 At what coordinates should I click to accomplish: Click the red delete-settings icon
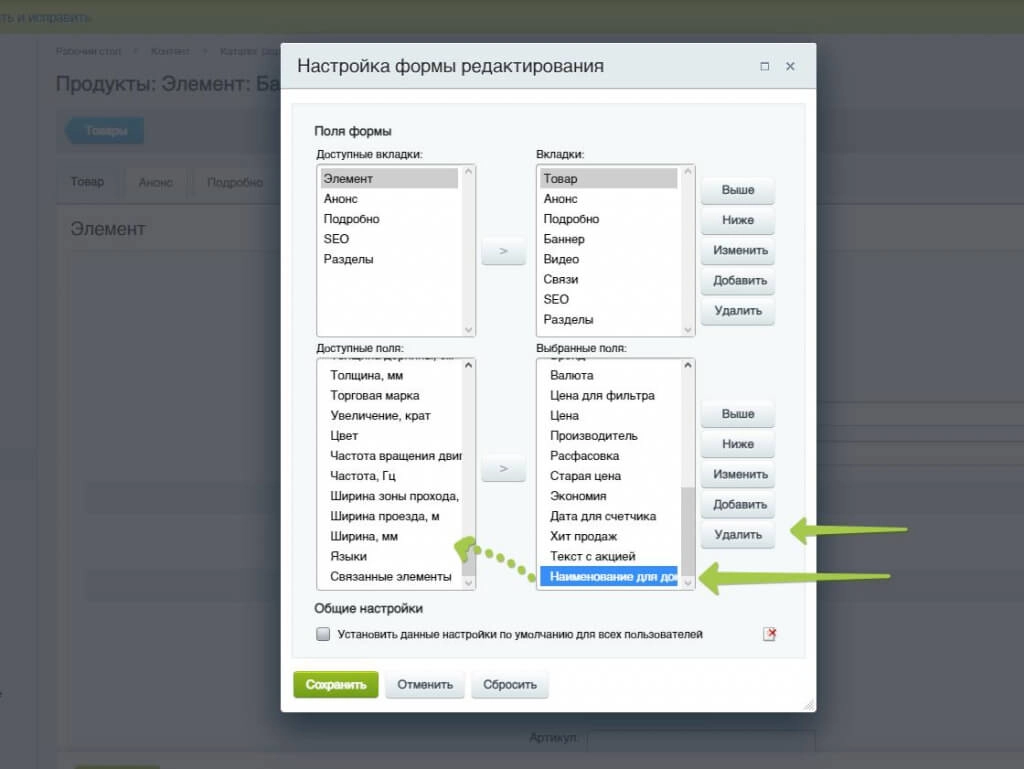[x=769, y=634]
